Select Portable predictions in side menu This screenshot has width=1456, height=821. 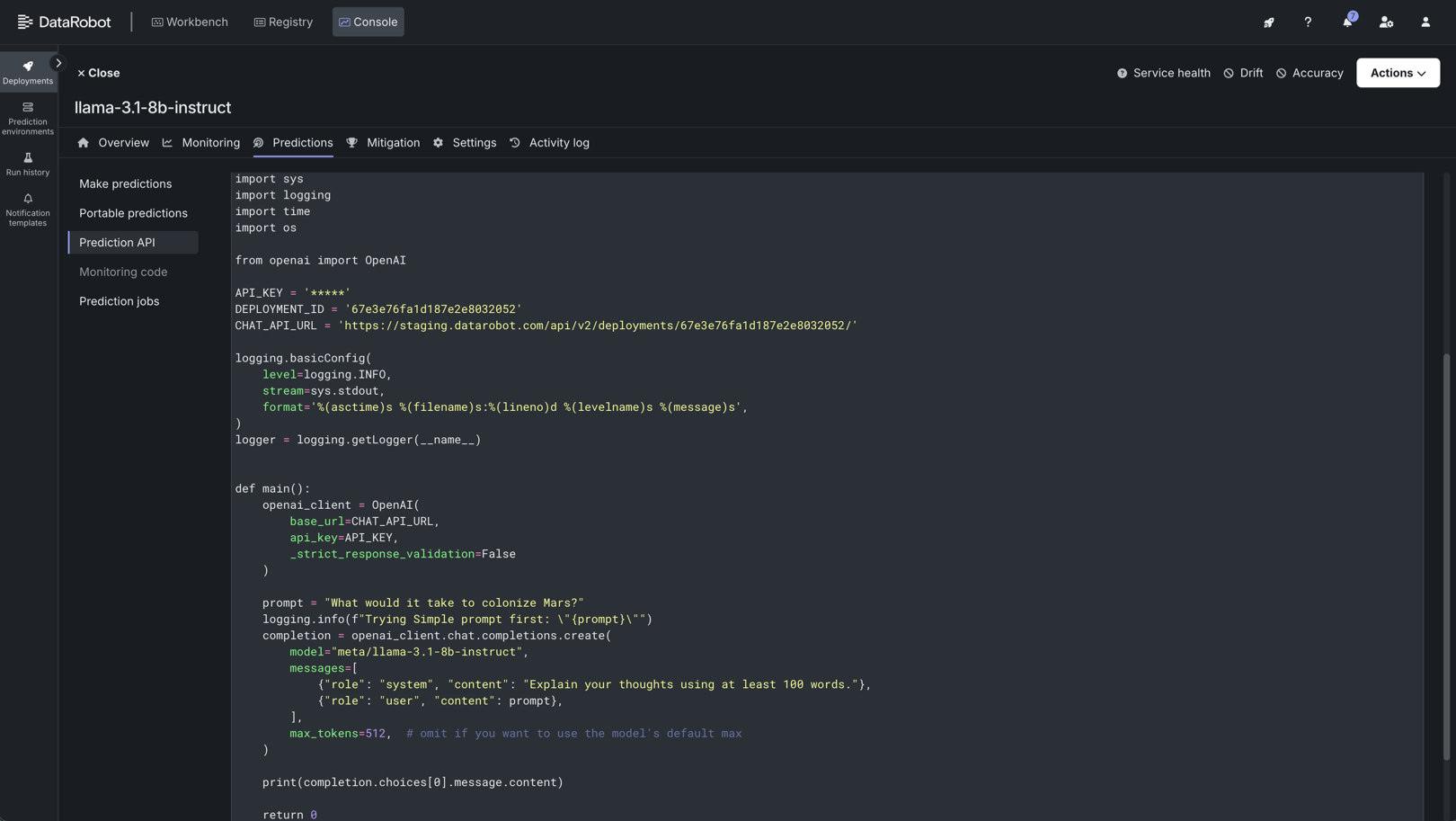point(133,213)
